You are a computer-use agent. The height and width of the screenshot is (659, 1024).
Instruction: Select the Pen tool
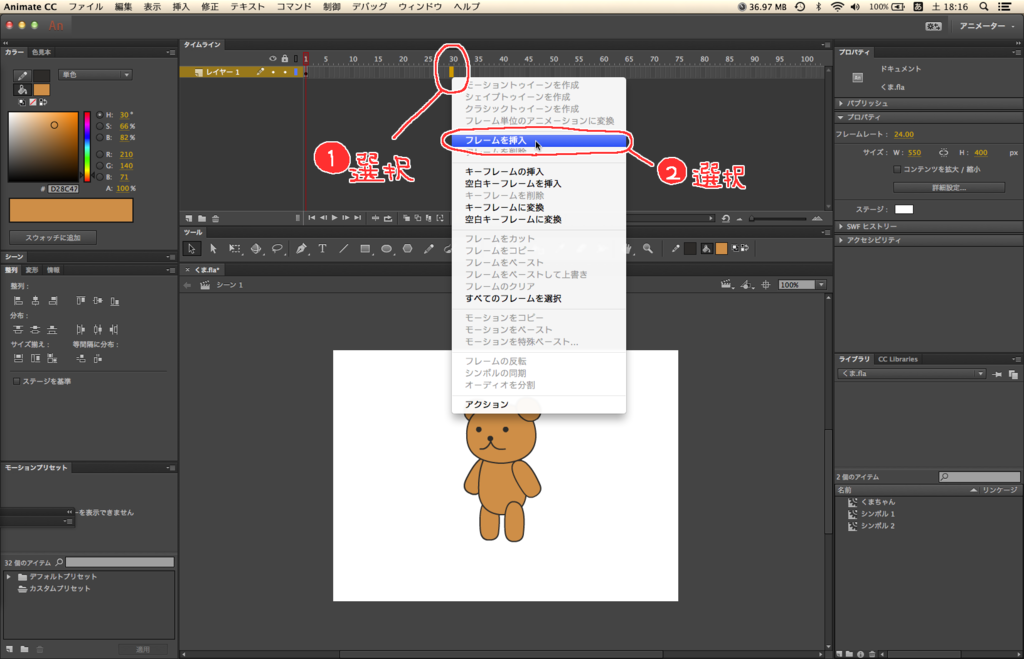pyautogui.click(x=300, y=249)
